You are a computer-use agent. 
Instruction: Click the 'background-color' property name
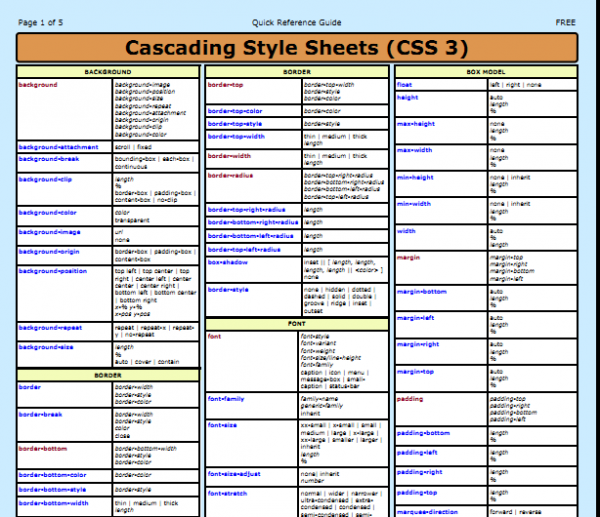[47, 212]
